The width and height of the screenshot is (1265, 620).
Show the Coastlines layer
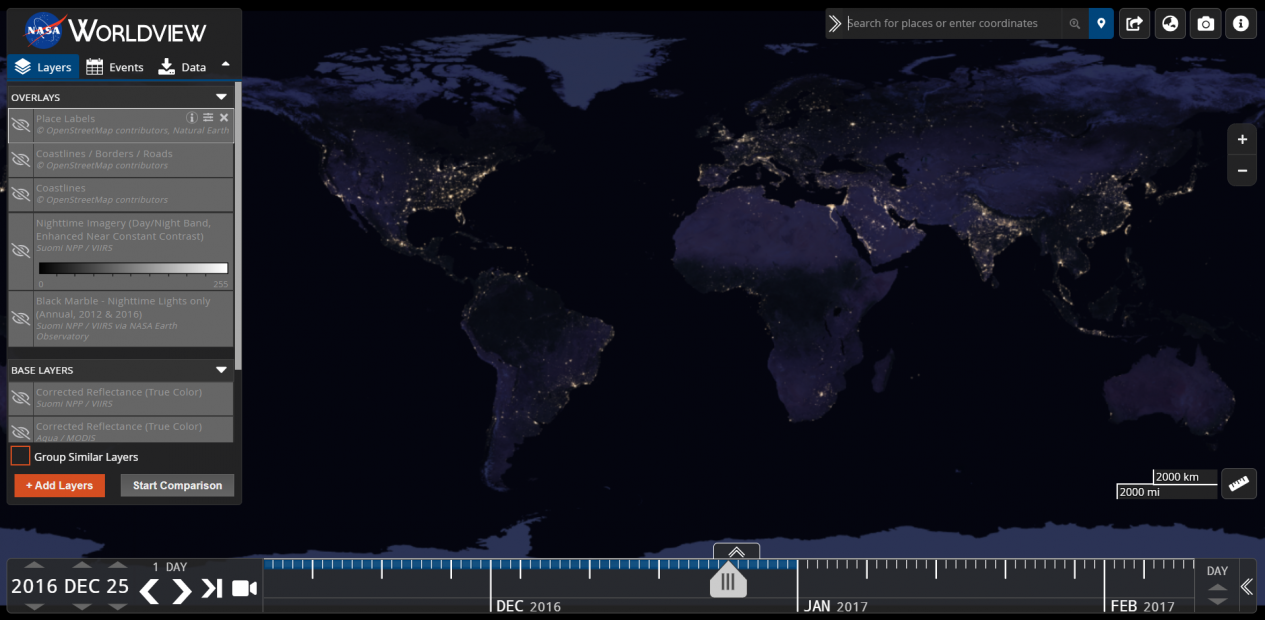(20, 194)
